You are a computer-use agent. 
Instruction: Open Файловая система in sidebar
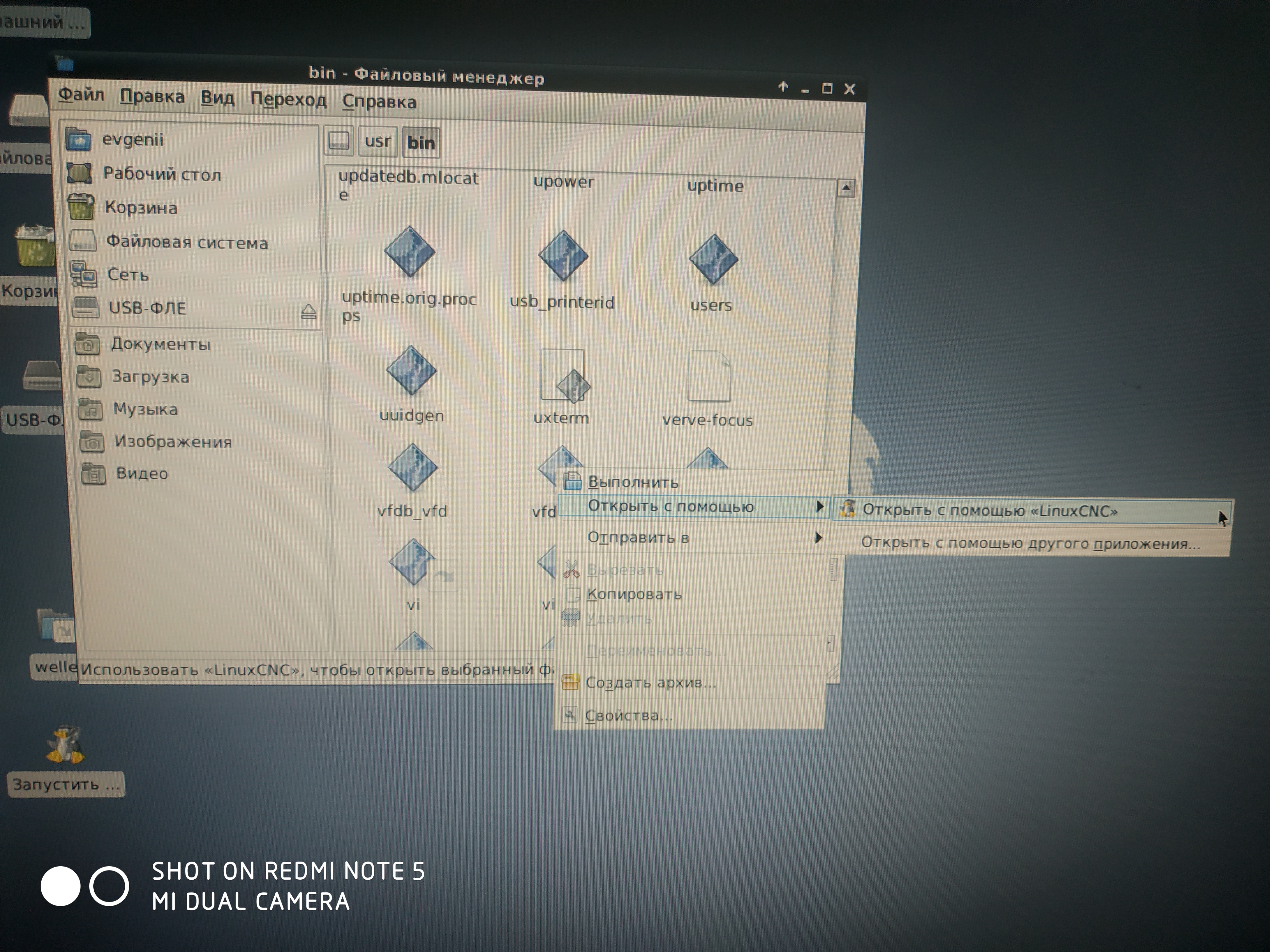click(x=187, y=243)
